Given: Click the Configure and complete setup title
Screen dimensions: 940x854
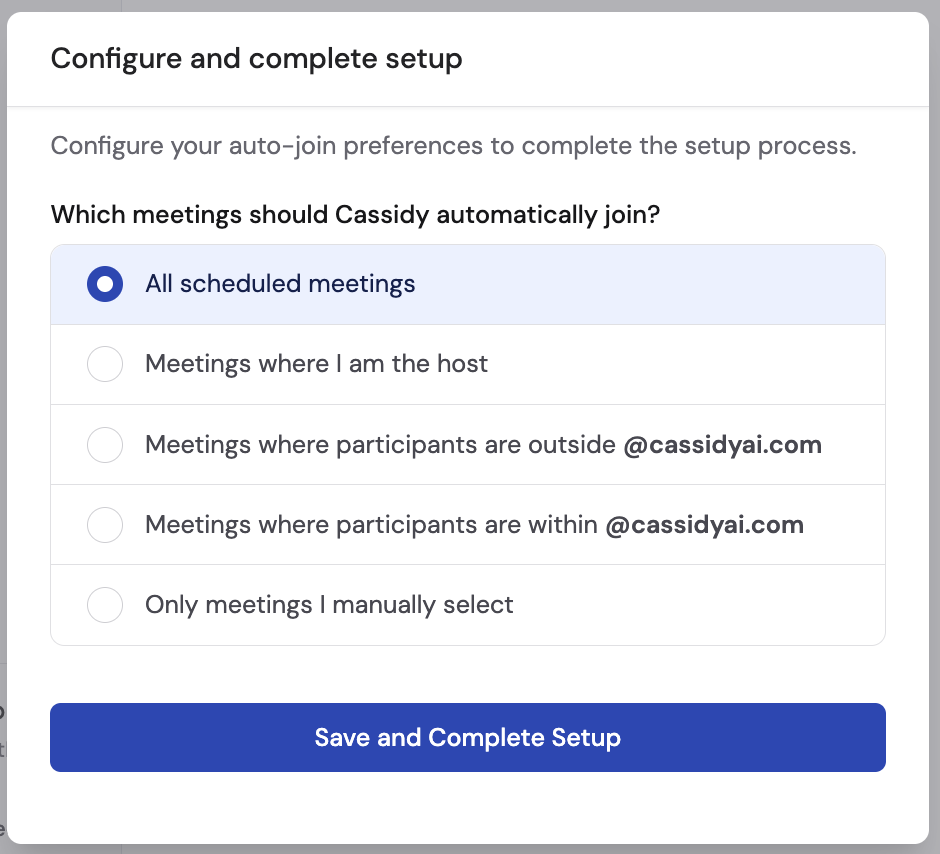Looking at the screenshot, I should (256, 59).
